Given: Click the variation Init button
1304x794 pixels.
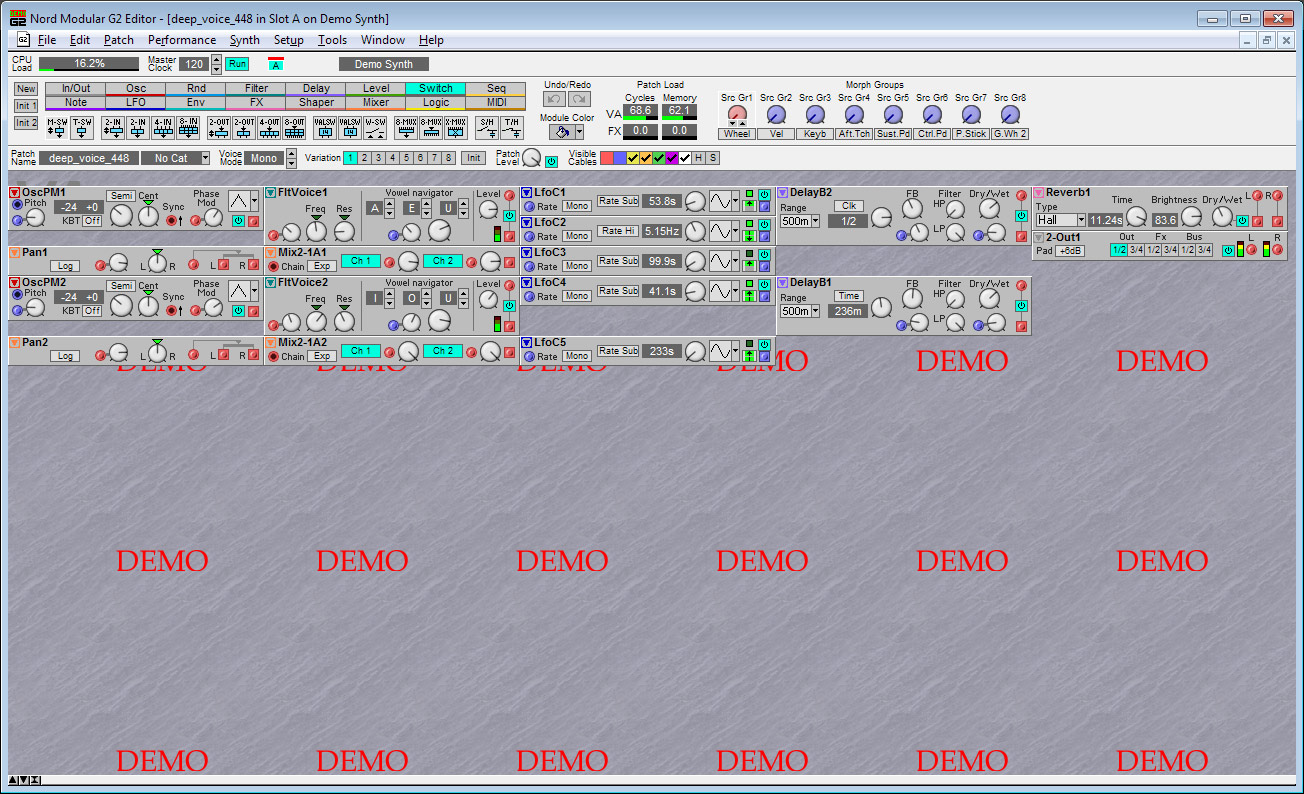Looking at the screenshot, I should pos(474,158).
